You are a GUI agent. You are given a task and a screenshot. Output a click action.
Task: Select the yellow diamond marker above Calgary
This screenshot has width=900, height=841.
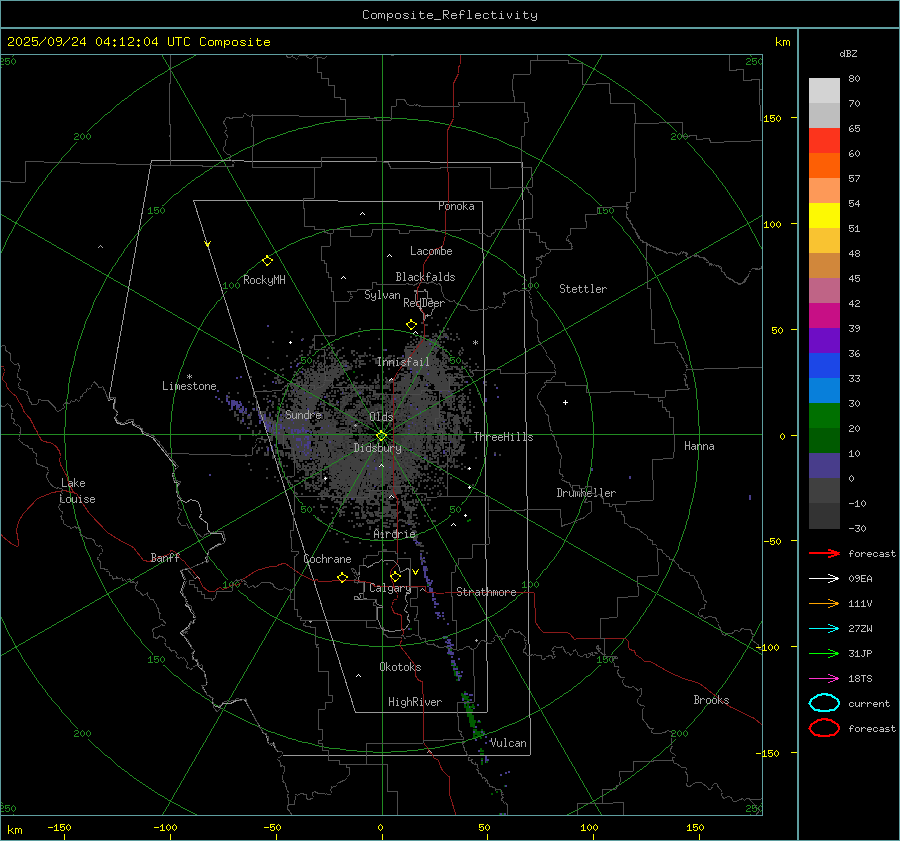pyautogui.click(x=395, y=576)
